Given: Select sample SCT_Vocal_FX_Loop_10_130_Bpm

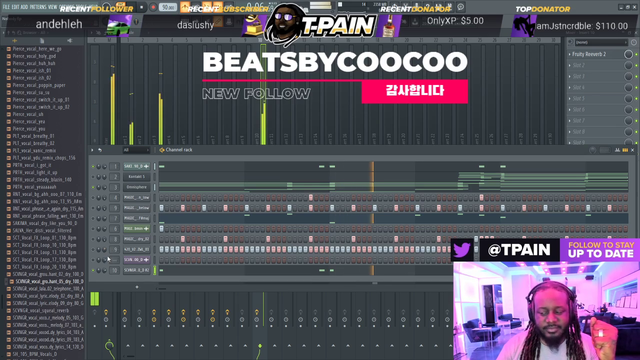Looking at the screenshot, I should 44,245.
